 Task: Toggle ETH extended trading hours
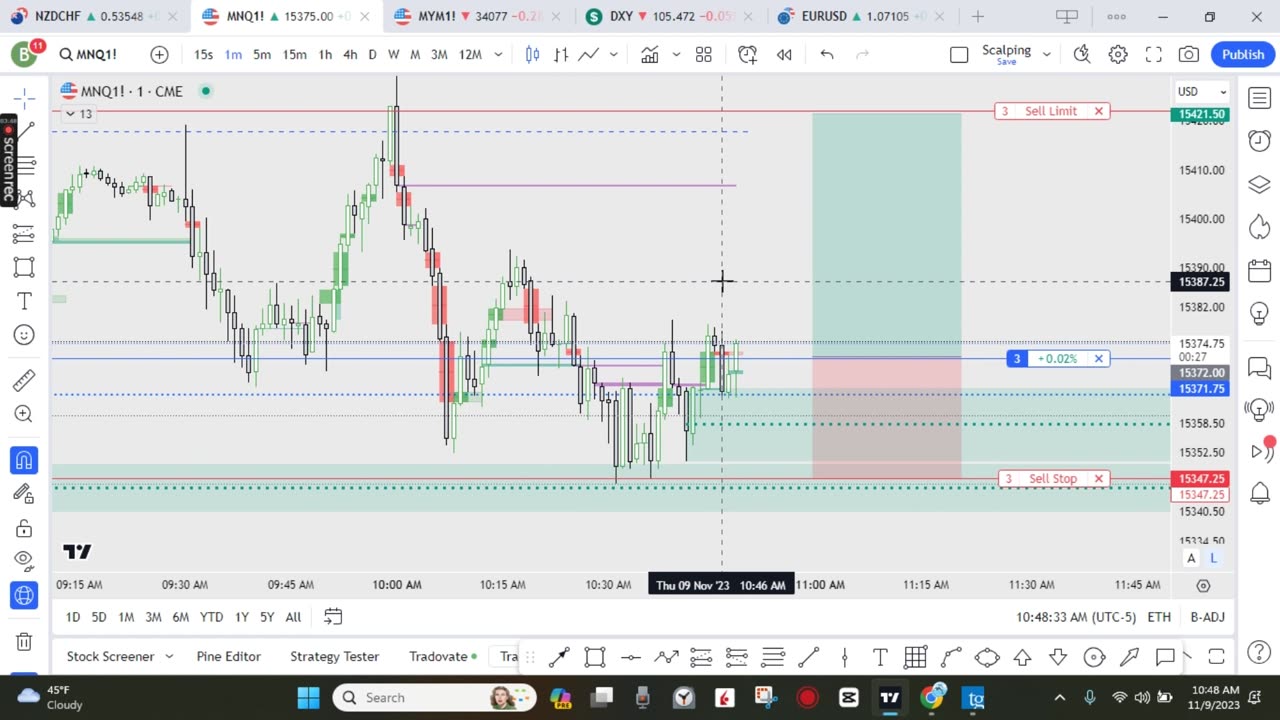pos(1159,617)
